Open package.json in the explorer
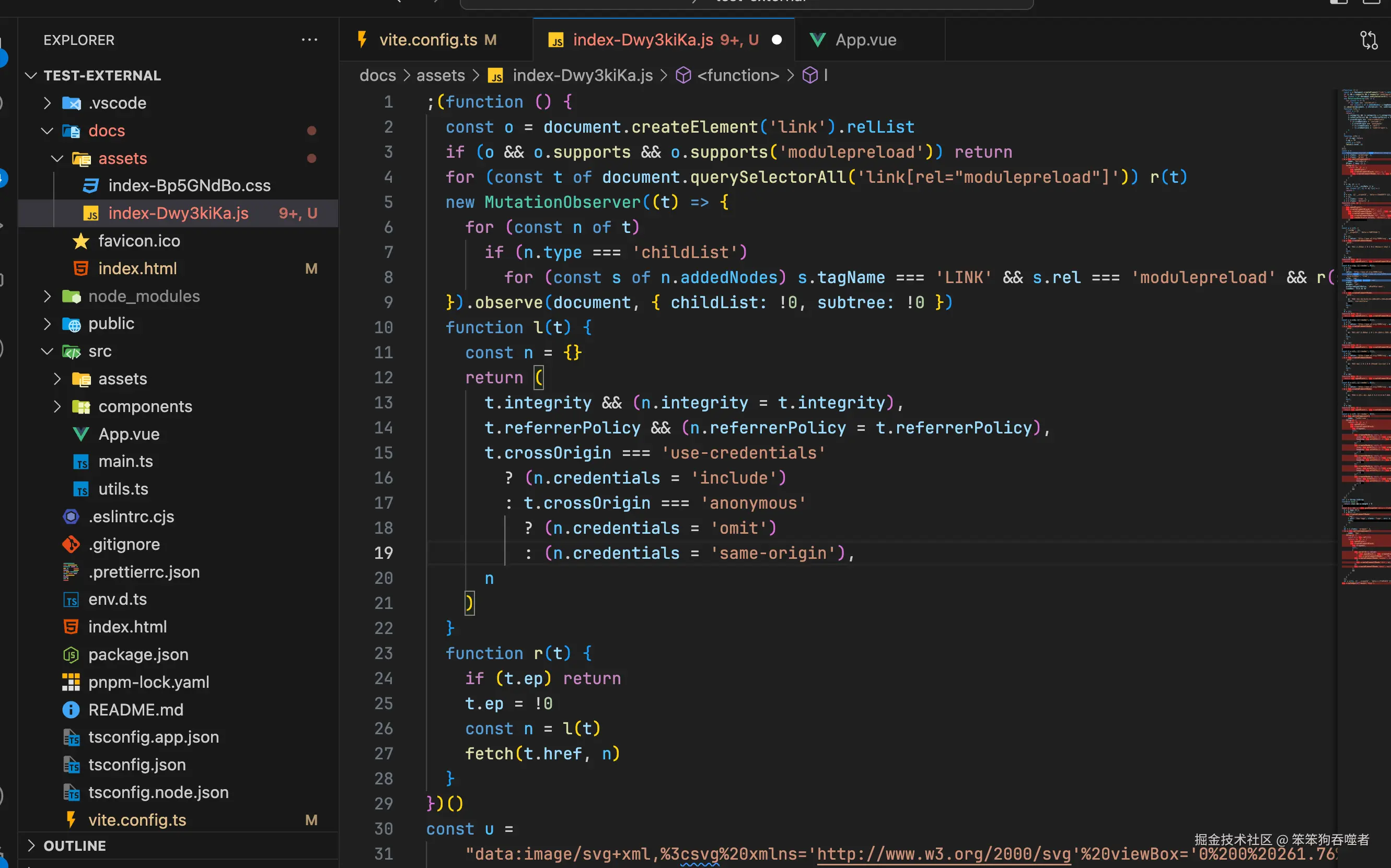Screen dimensions: 1391x868 tap(138, 654)
